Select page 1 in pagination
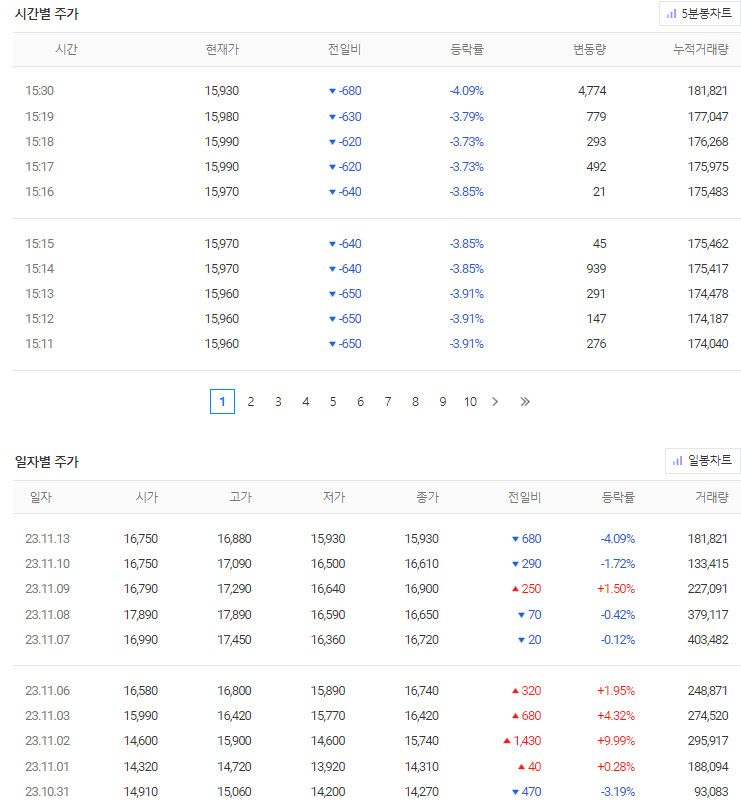Image resolution: width=741 pixels, height=804 pixels. 223,401
